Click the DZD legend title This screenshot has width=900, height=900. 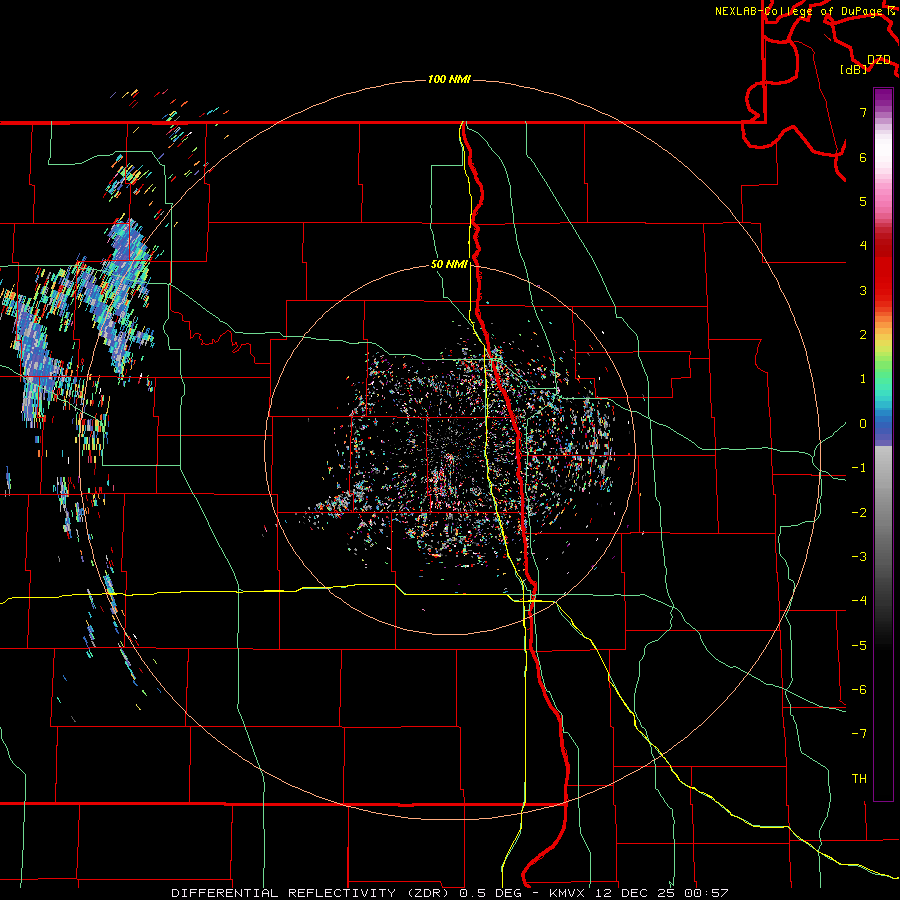(x=879, y=60)
